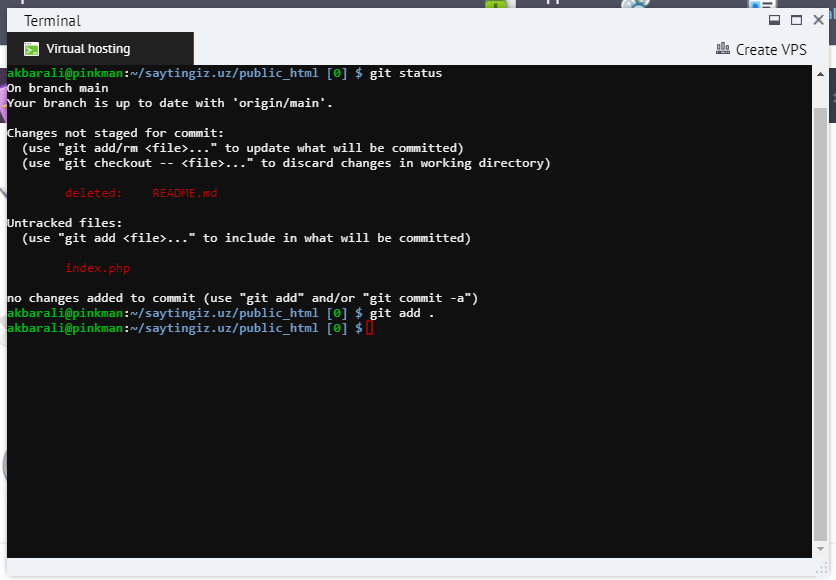This screenshot has height=580, width=836.
Task: Open the Virtual hosting terminal tab
Action: 100,49
